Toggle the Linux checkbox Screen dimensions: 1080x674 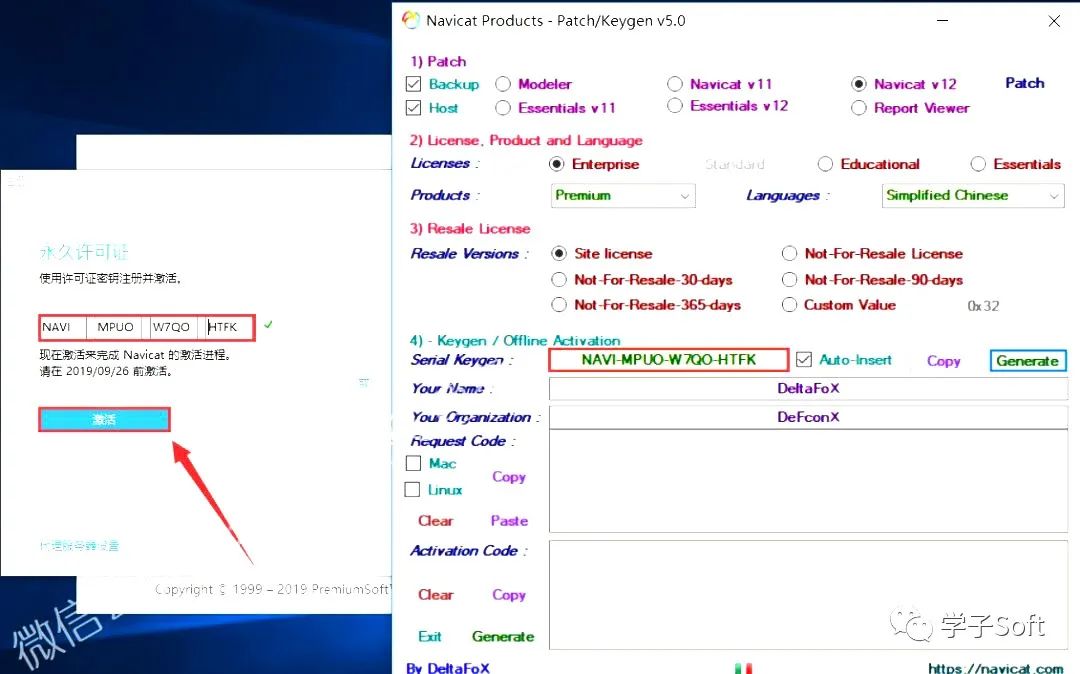point(413,489)
